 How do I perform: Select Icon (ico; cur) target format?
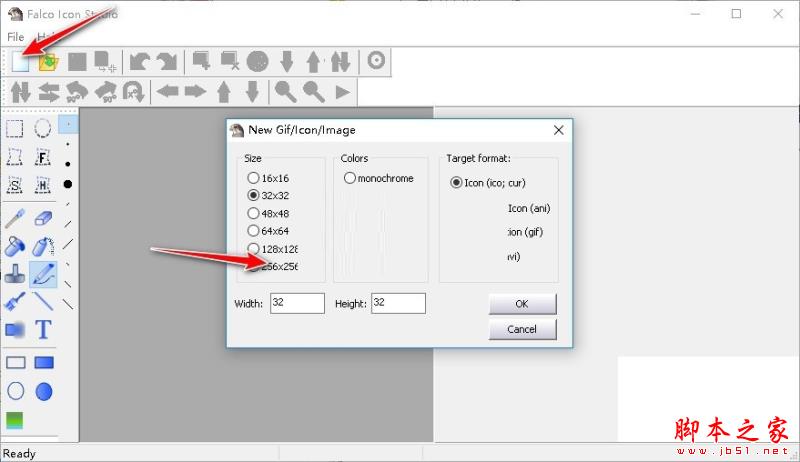[488, 183]
